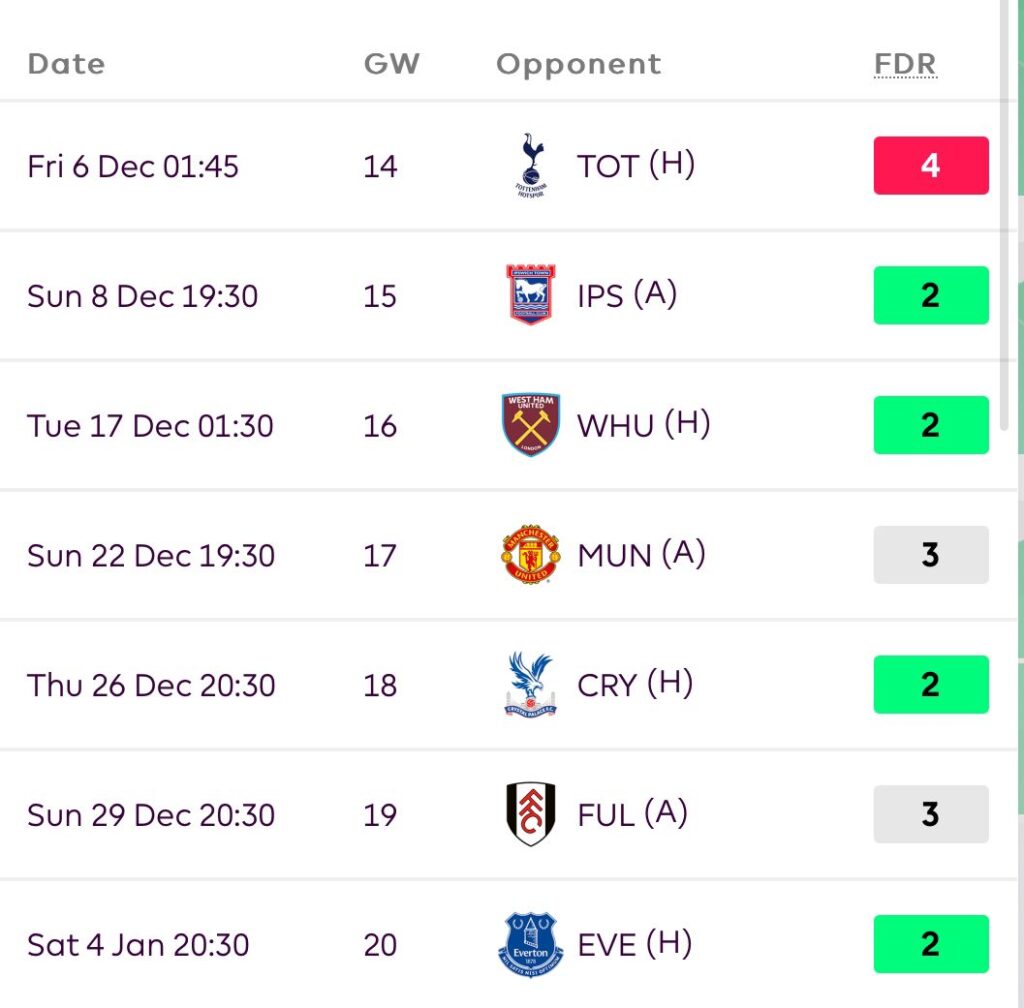
Task: Click the Fulham club badge
Action: tap(530, 815)
